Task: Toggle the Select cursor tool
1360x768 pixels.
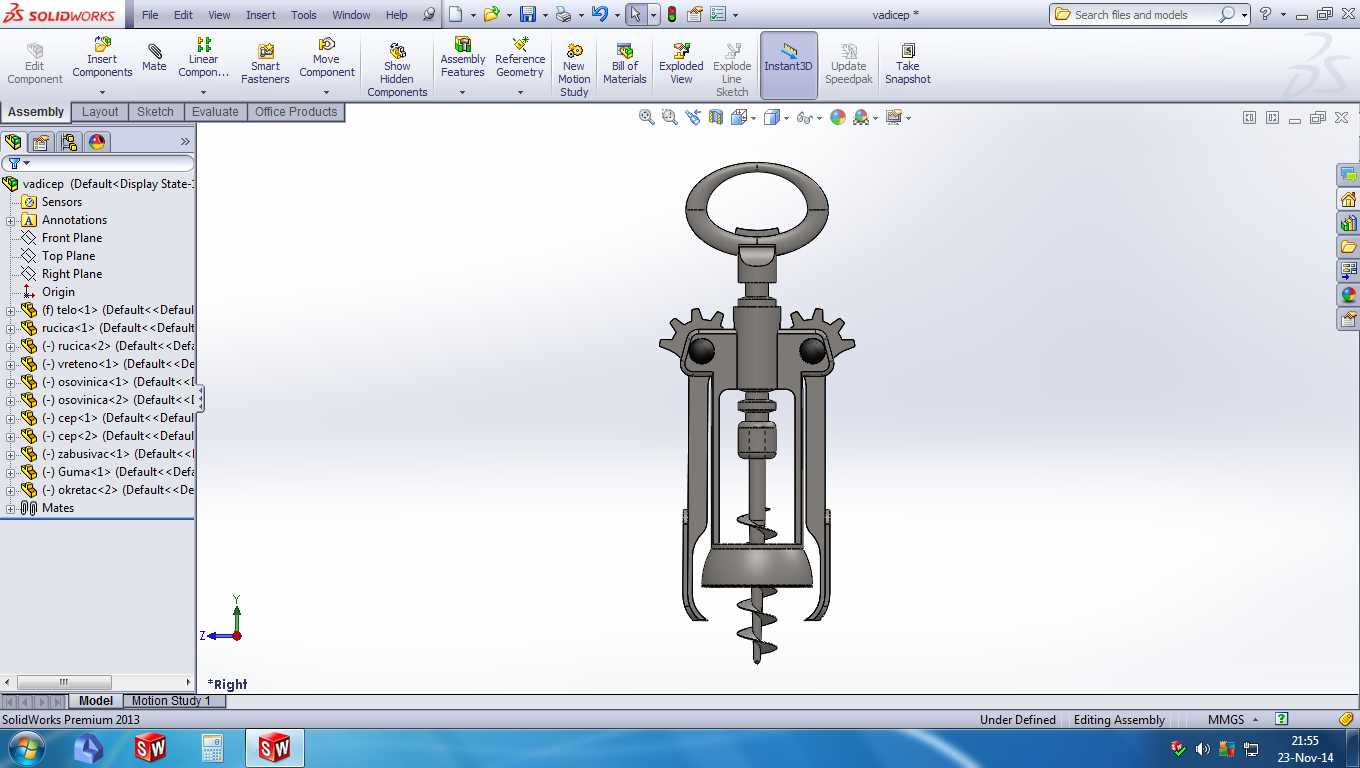Action: (x=636, y=14)
